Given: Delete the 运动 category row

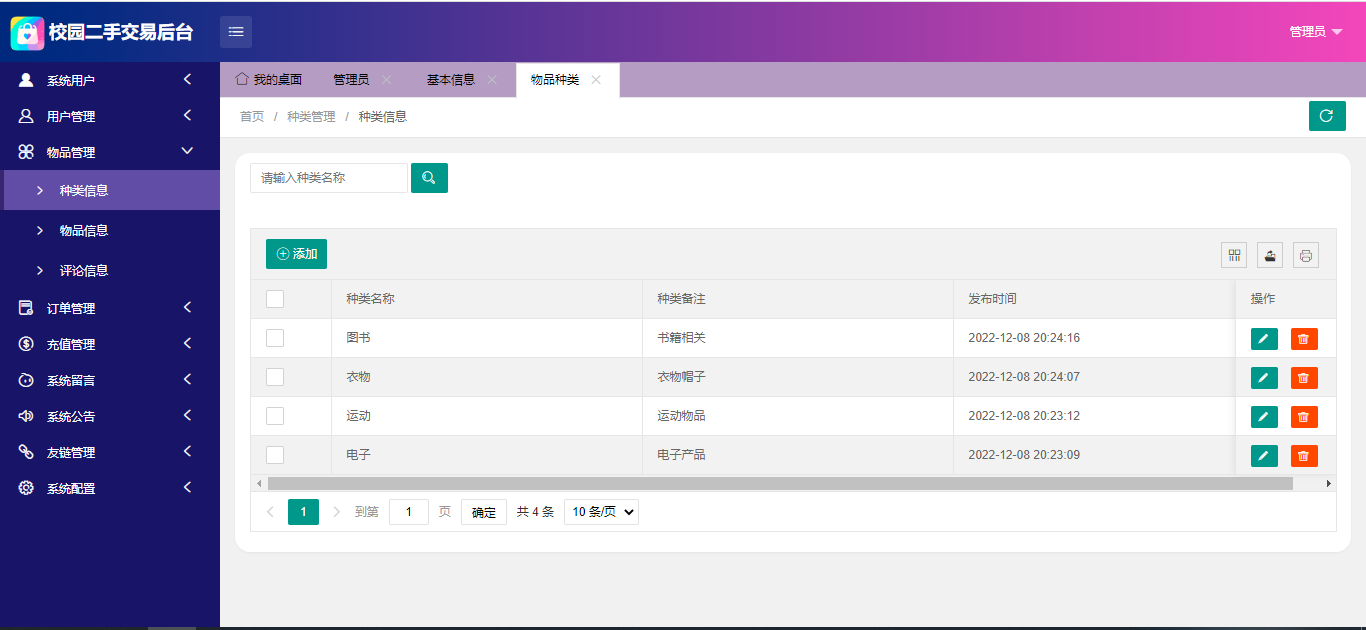Looking at the screenshot, I should point(1304,417).
